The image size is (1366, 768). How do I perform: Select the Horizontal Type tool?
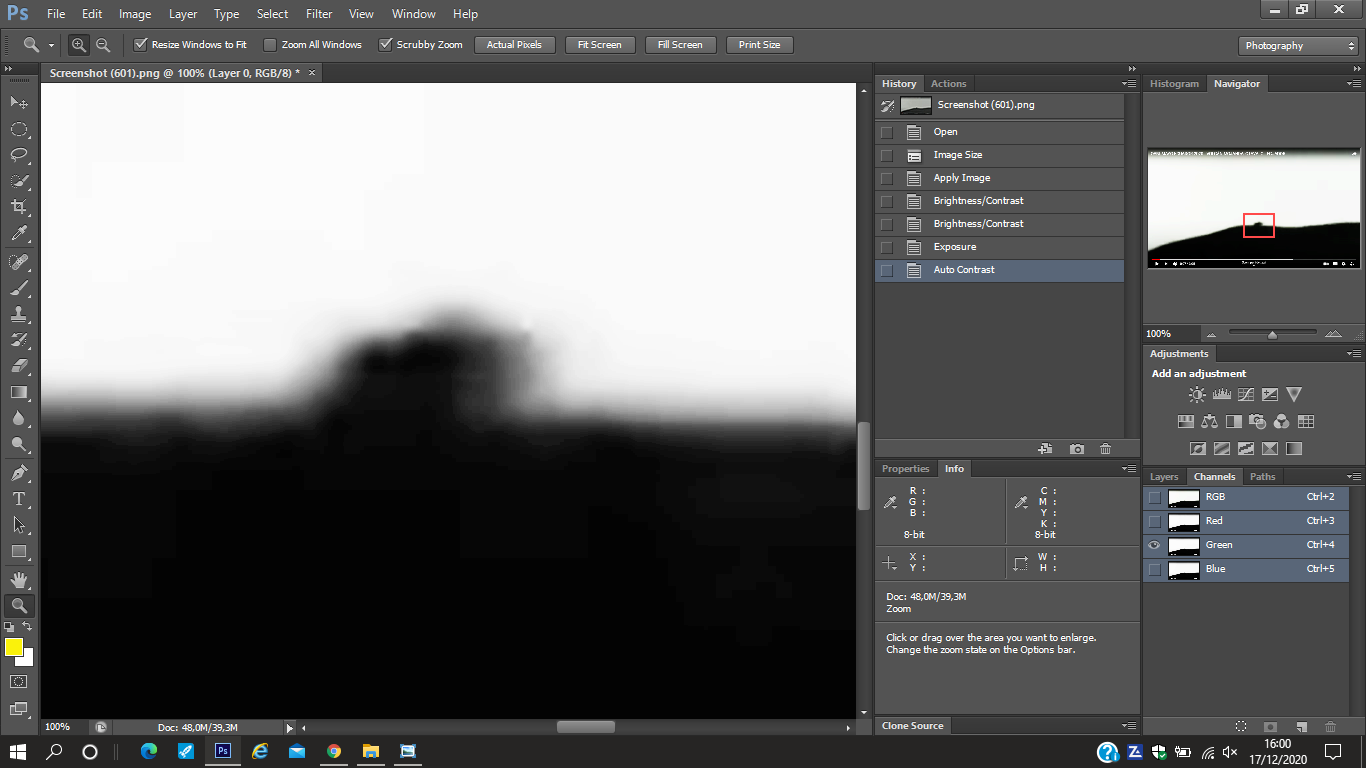tap(19, 498)
